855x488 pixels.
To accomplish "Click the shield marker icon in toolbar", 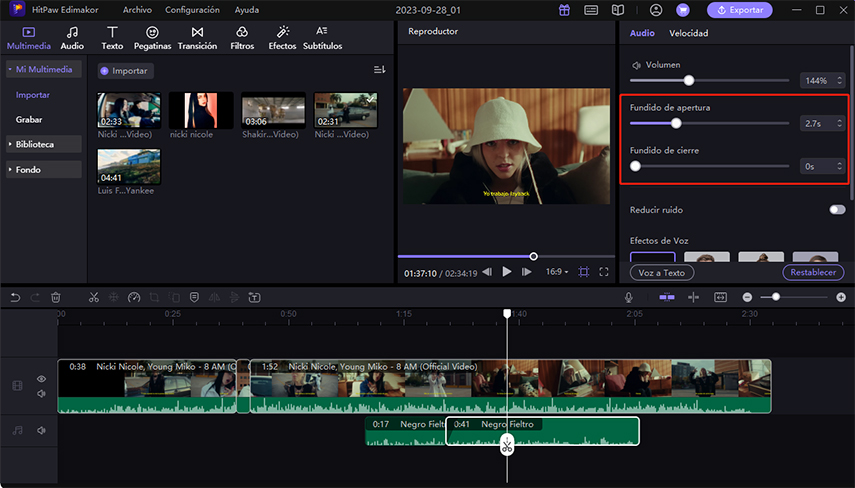I will tap(194, 297).
